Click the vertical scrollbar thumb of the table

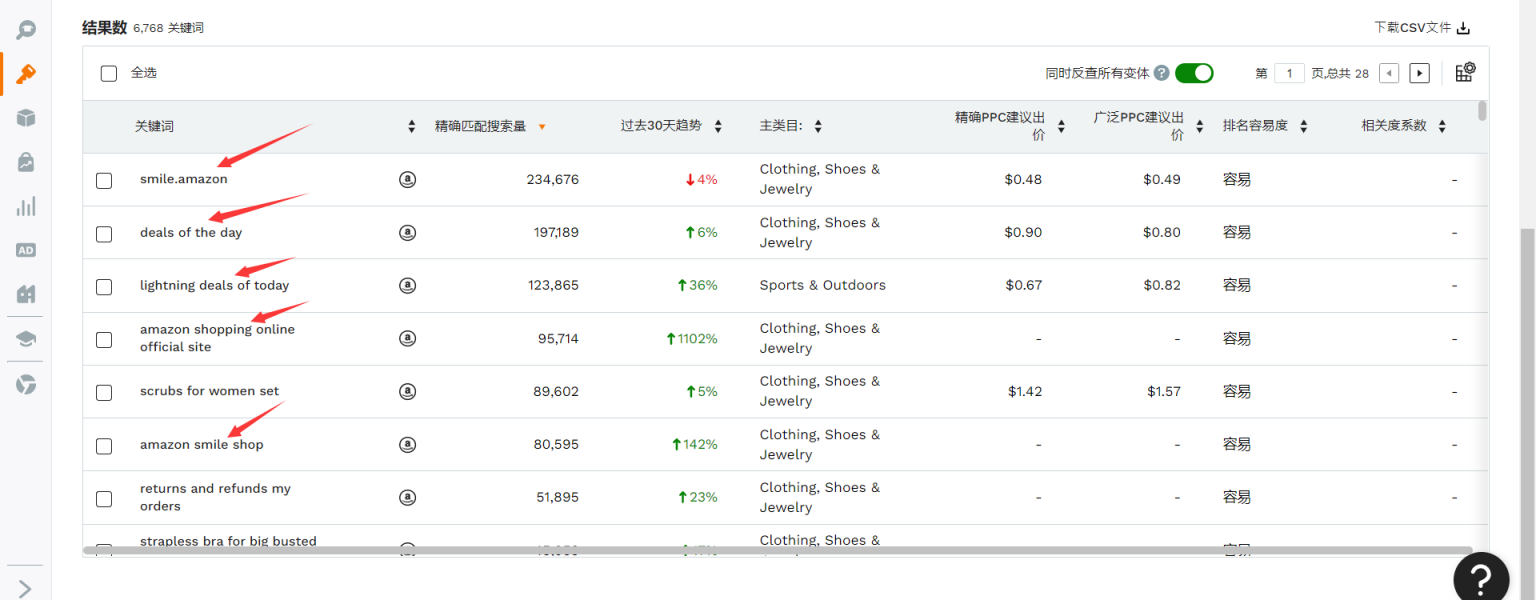pos(1482,110)
